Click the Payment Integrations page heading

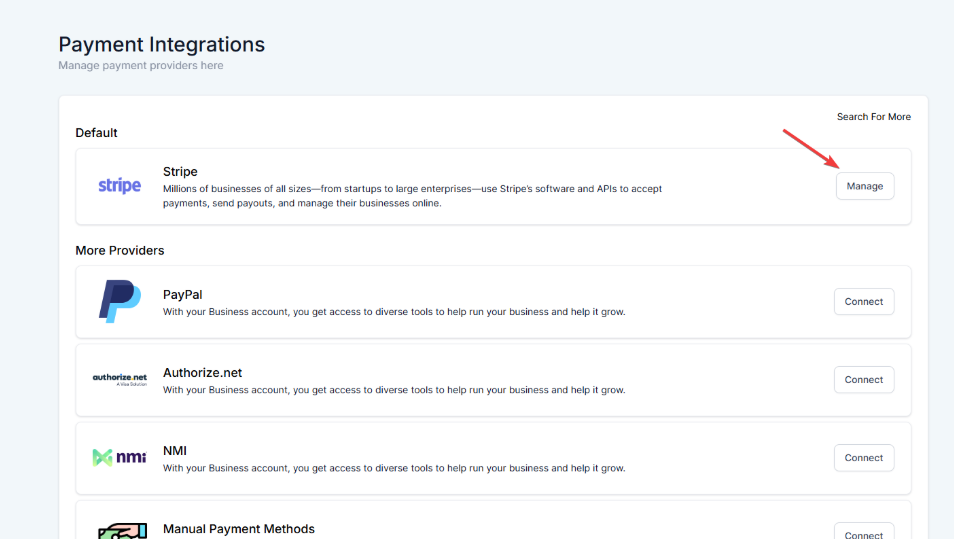coord(161,45)
